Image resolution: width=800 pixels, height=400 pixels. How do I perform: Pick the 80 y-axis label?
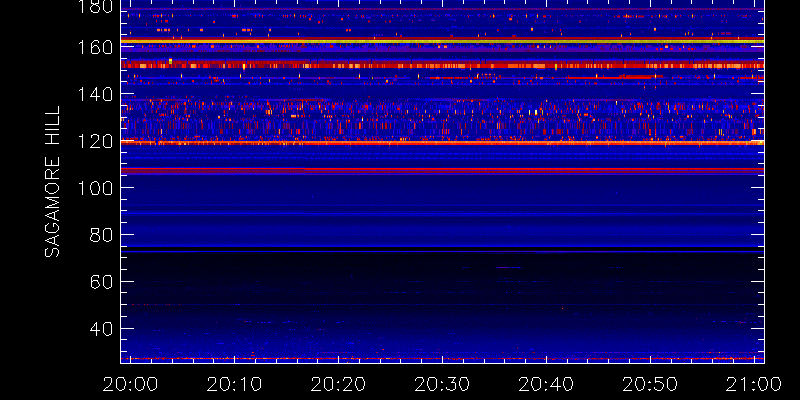point(101,235)
